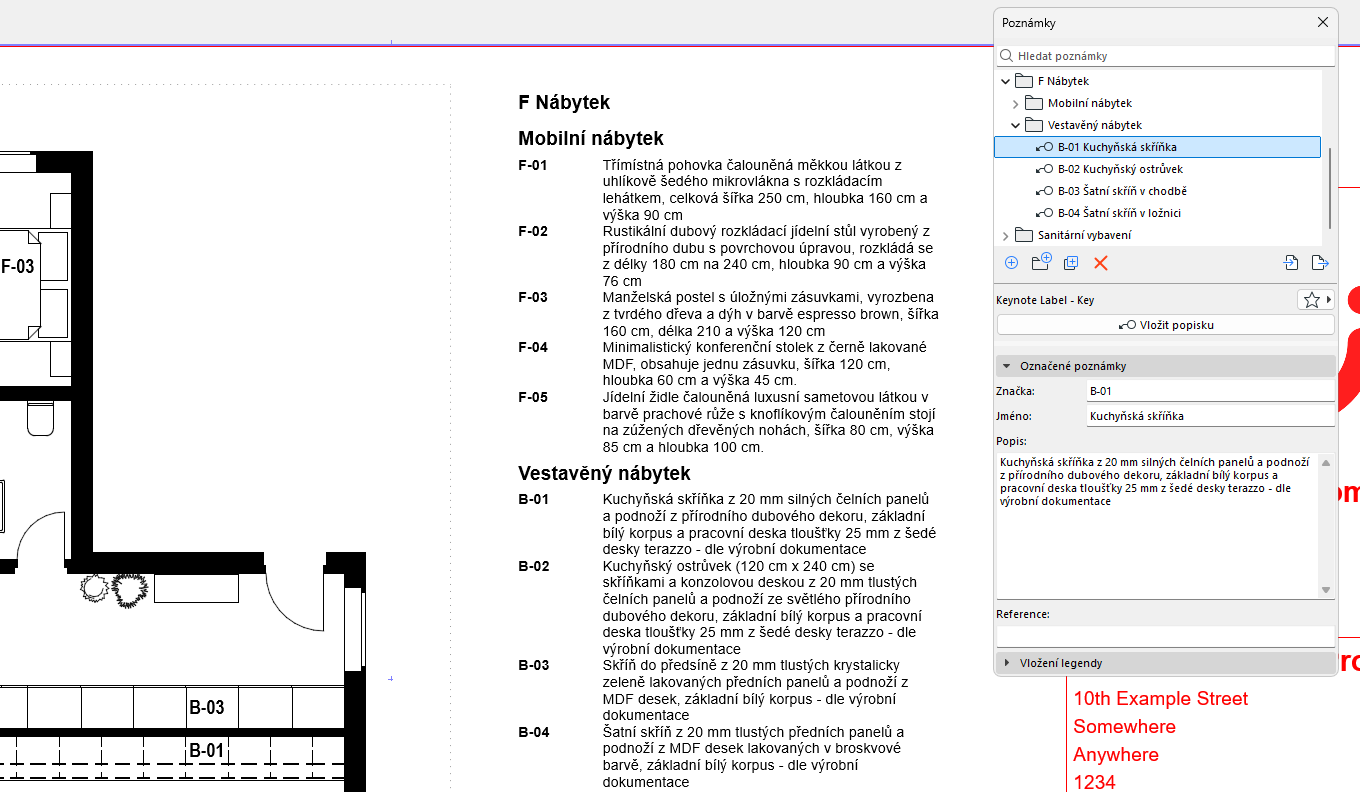Collapse the F Nábytek folder
This screenshot has height=792, width=1360.
(1006, 81)
